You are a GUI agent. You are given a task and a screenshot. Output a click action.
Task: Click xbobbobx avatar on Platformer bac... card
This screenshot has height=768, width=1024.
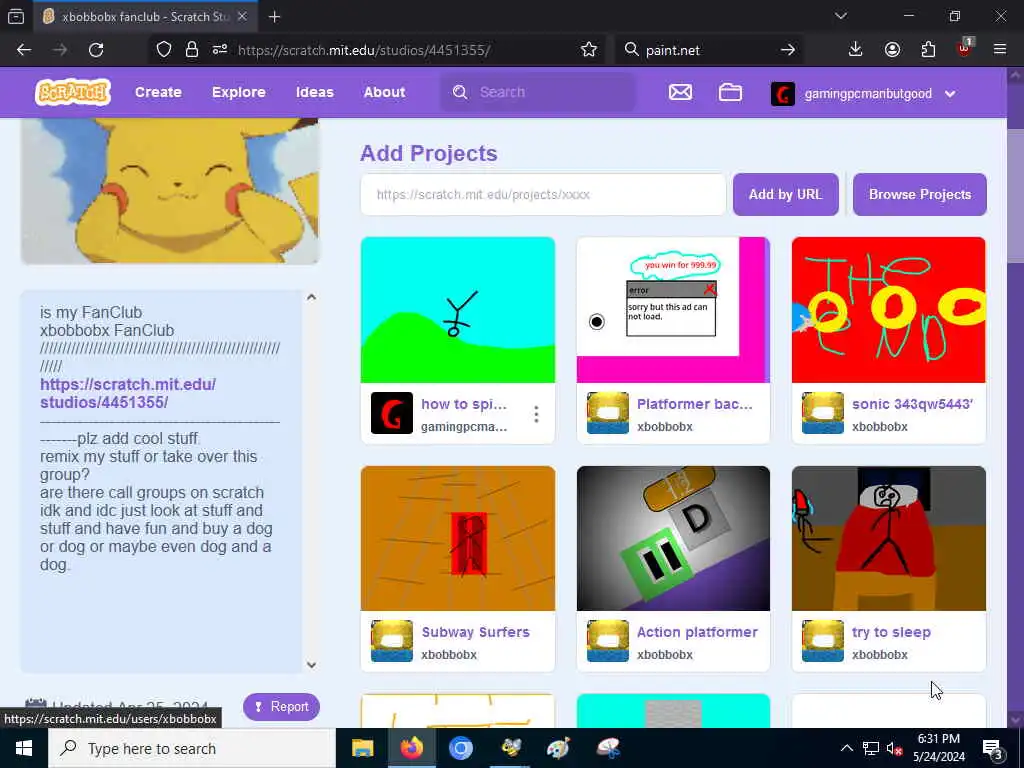[x=607, y=413]
